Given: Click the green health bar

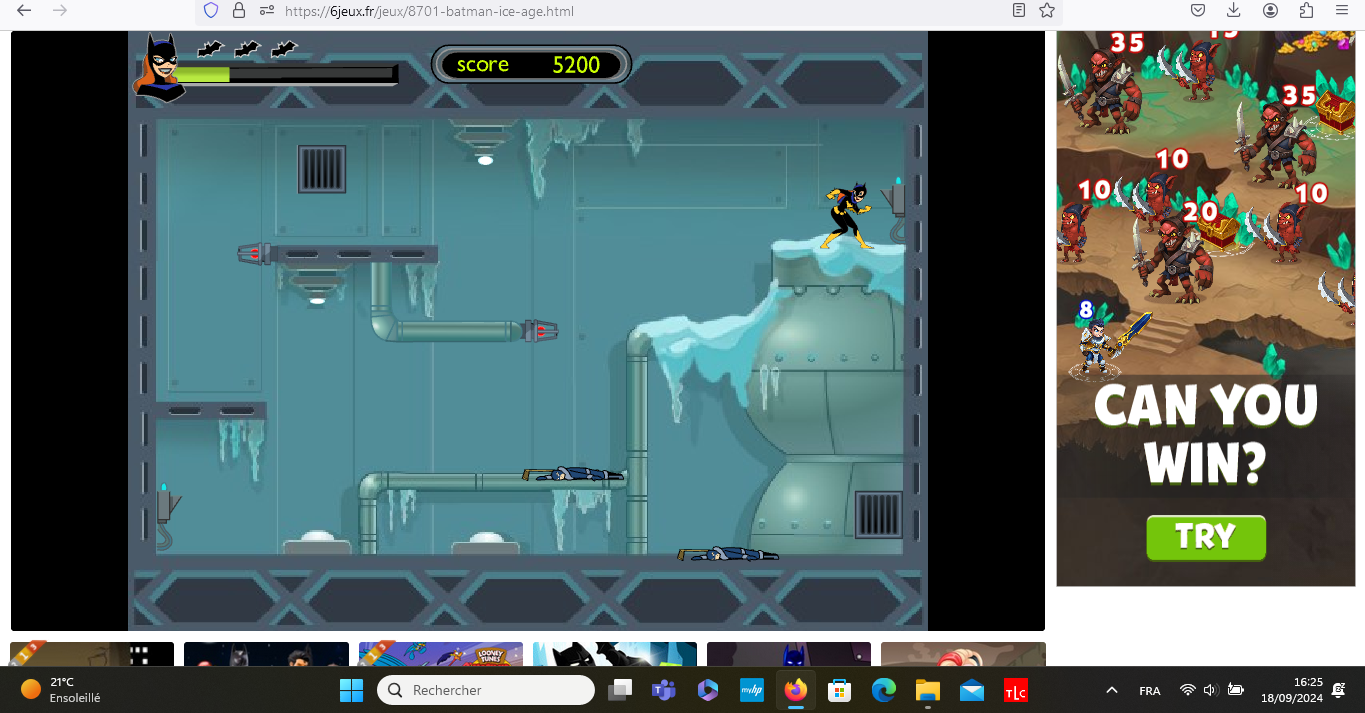Looking at the screenshot, I should click(x=203, y=74).
